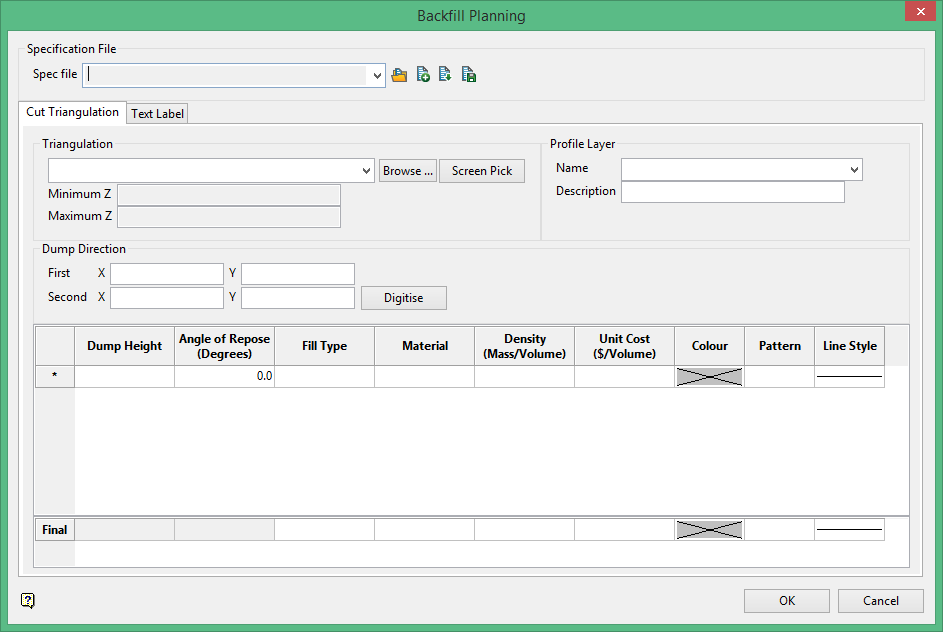Click the Profile Layer Description field
Viewport: 943px width, 632px height.
pos(732,192)
